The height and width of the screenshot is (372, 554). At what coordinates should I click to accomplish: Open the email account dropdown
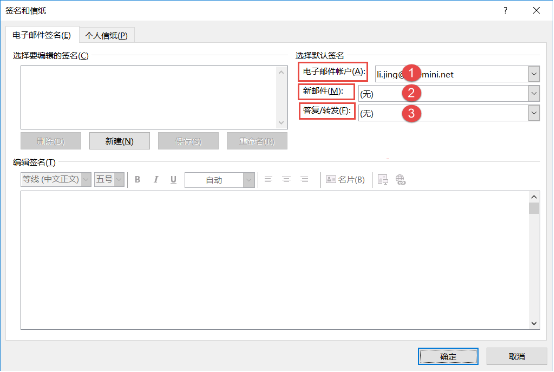534,74
